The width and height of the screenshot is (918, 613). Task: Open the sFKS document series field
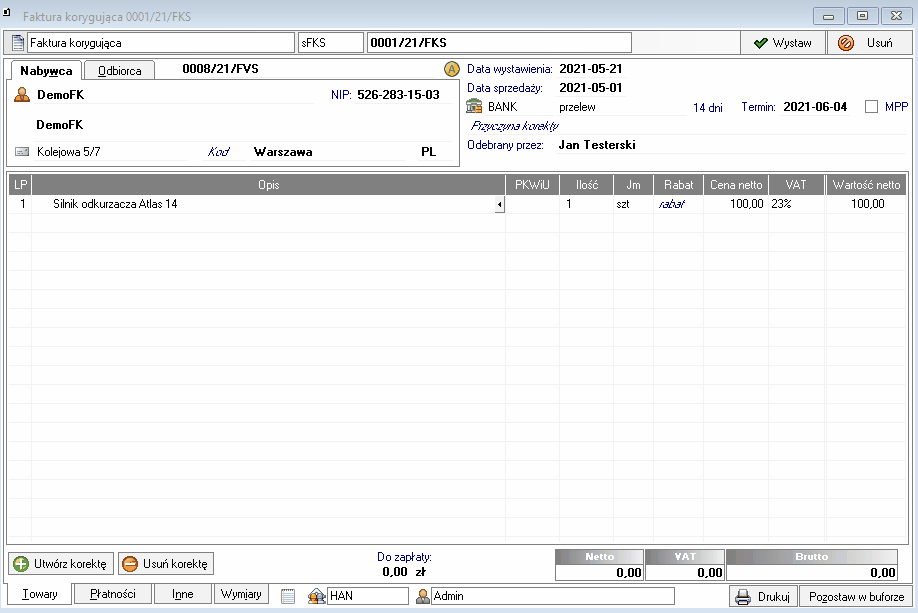pyautogui.click(x=330, y=43)
